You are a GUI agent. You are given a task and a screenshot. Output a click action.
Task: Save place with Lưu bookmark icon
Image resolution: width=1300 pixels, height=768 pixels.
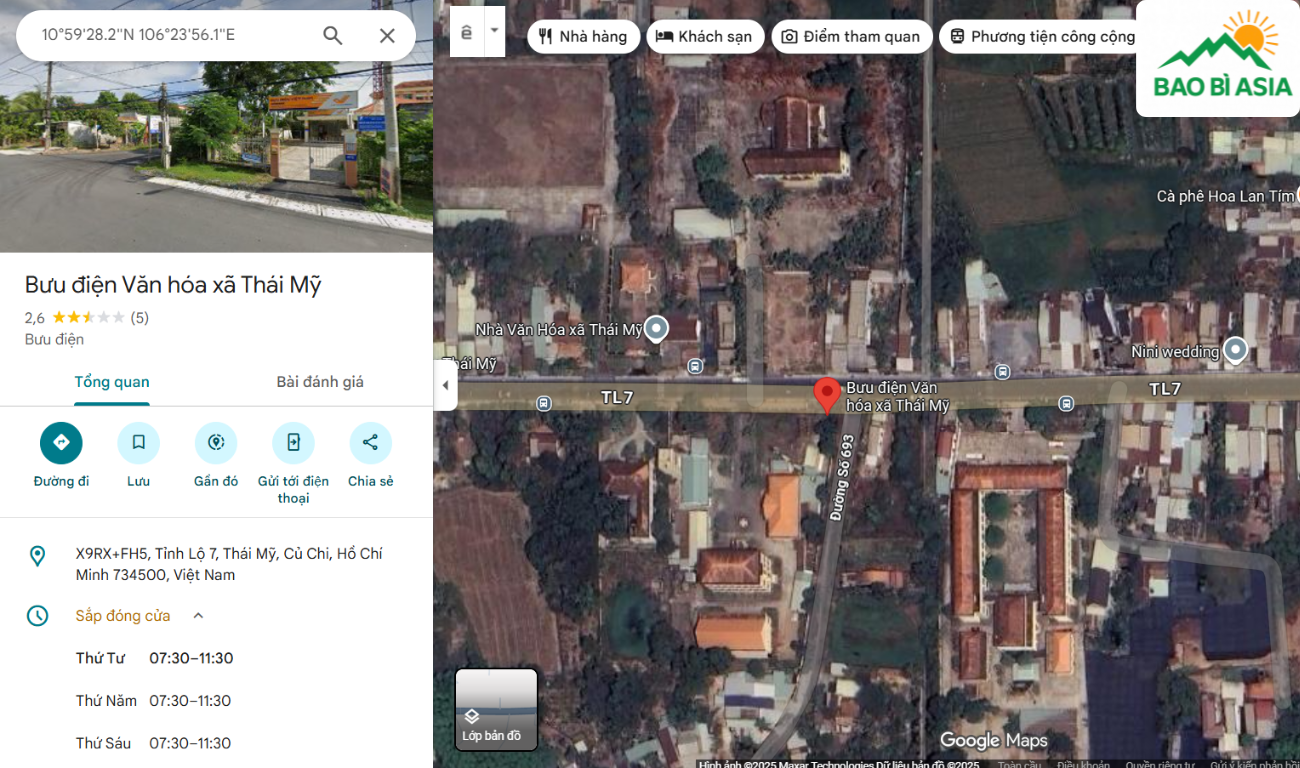click(138, 443)
